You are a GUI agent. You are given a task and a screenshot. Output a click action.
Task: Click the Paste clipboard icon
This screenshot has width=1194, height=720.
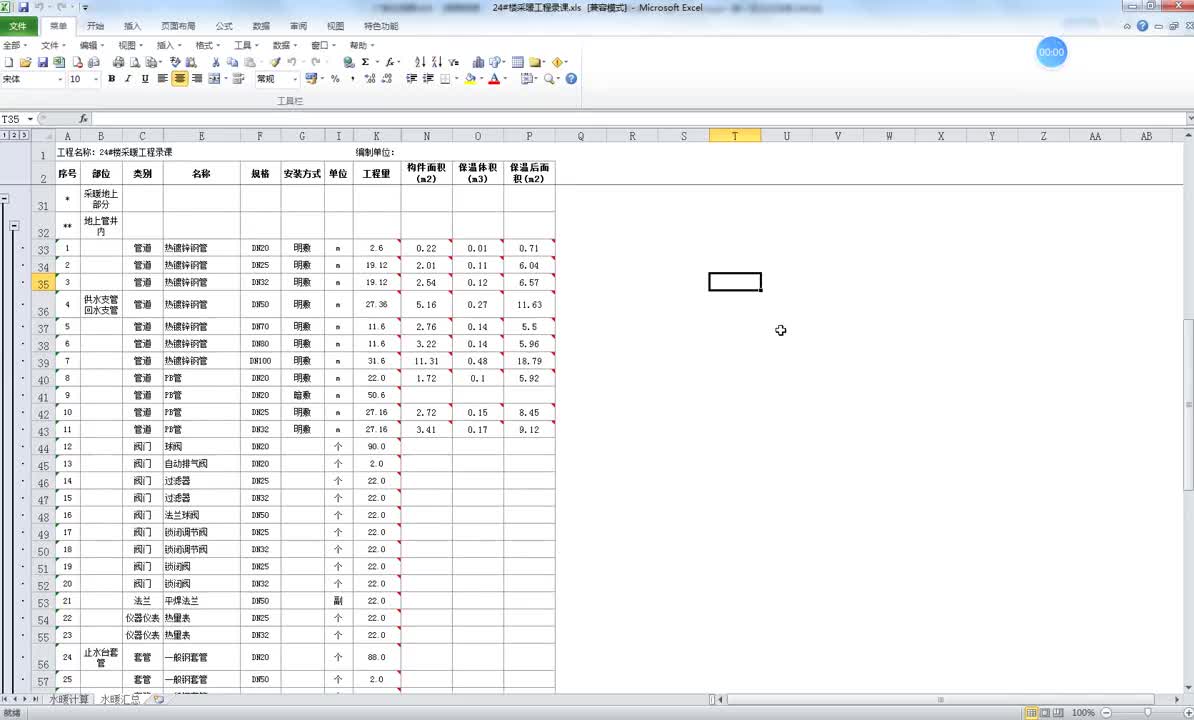click(x=250, y=62)
